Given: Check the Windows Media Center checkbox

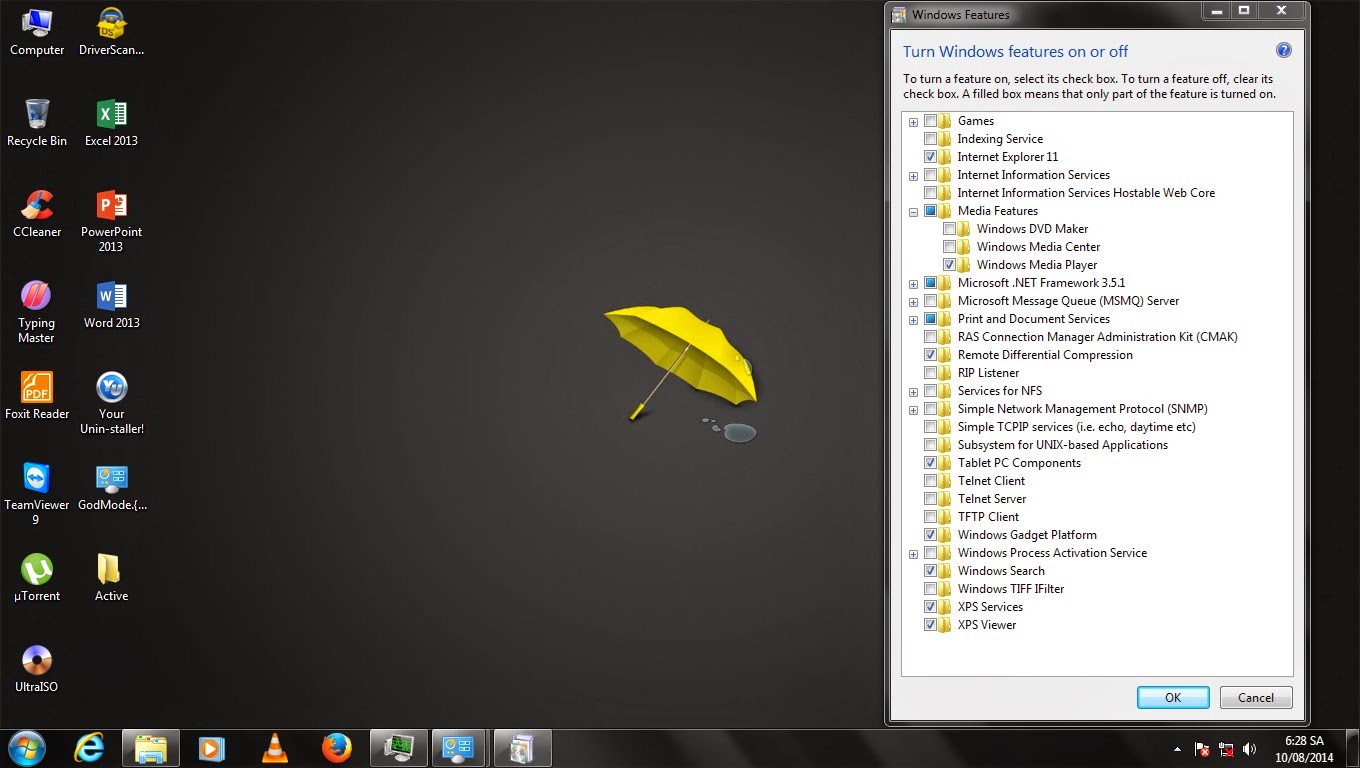Looking at the screenshot, I should coord(950,247).
